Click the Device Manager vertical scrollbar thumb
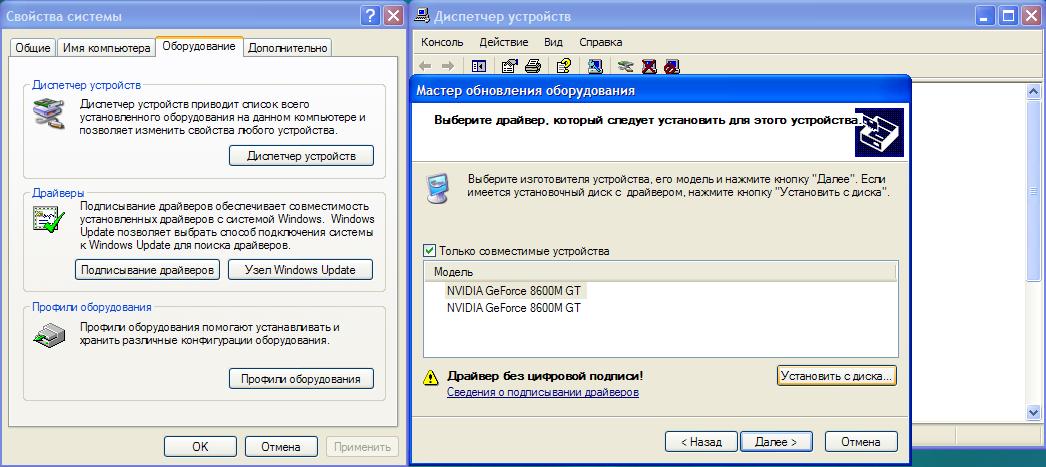Image resolution: width=1046 pixels, height=467 pixels. click(x=1034, y=189)
